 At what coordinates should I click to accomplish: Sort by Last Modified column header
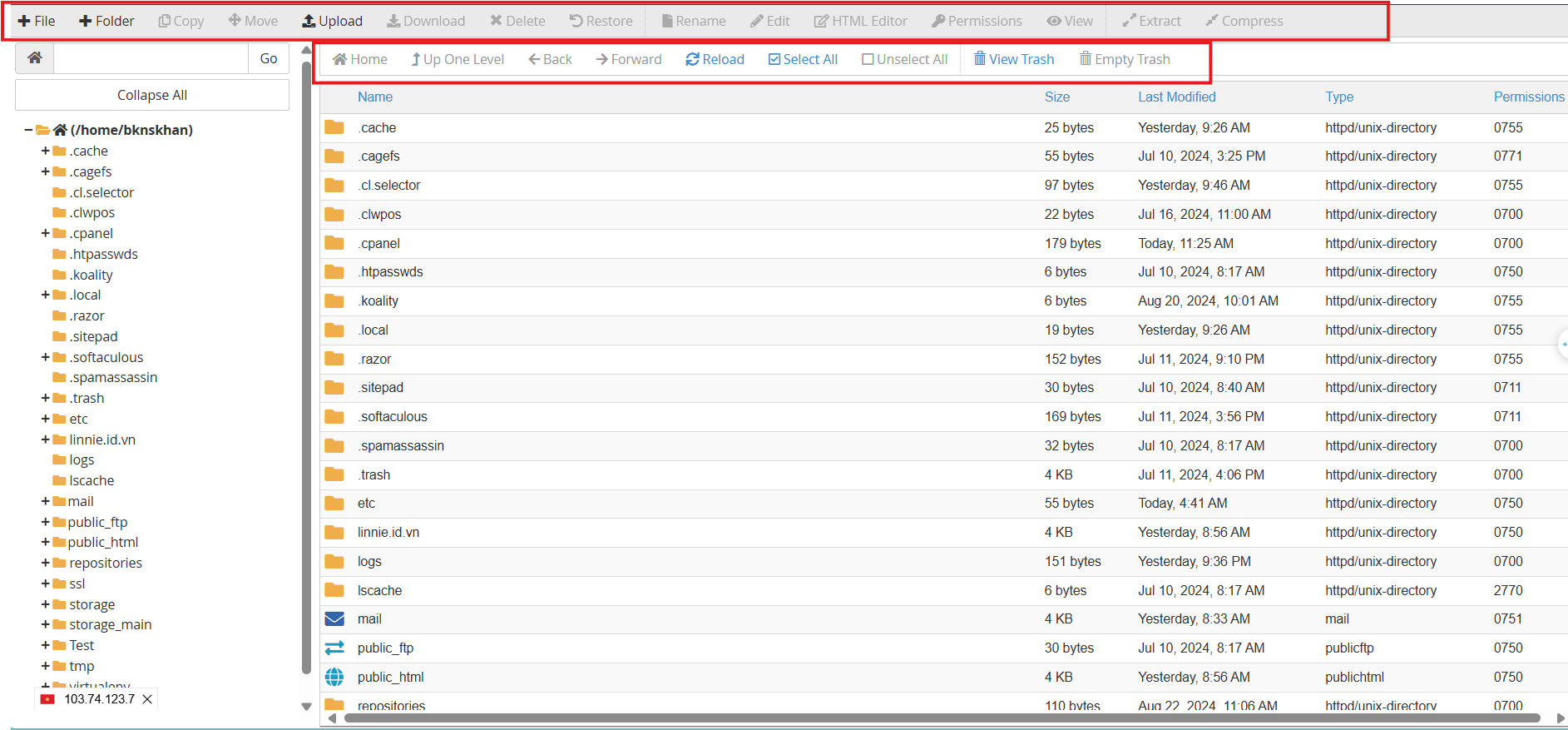(x=1177, y=97)
